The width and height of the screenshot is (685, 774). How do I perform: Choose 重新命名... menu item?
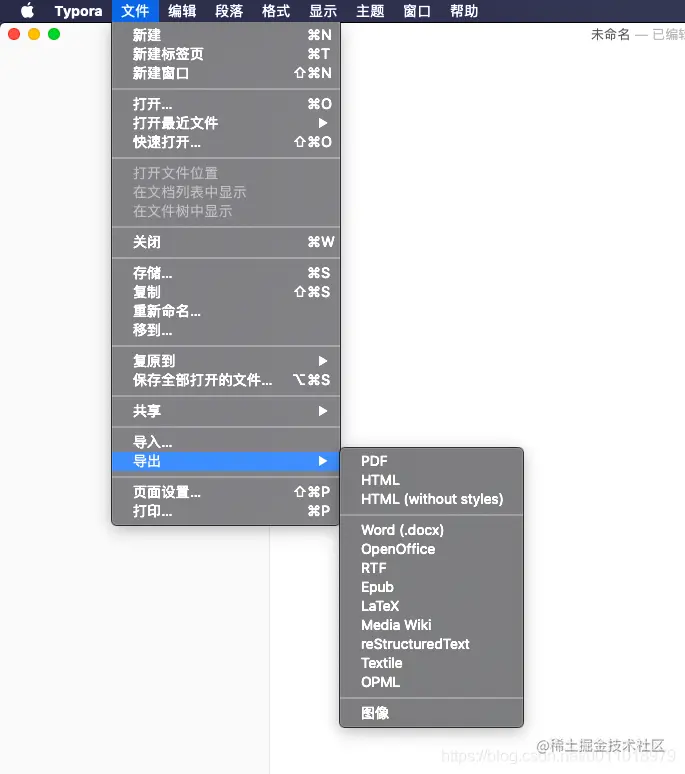pyautogui.click(x=226, y=311)
